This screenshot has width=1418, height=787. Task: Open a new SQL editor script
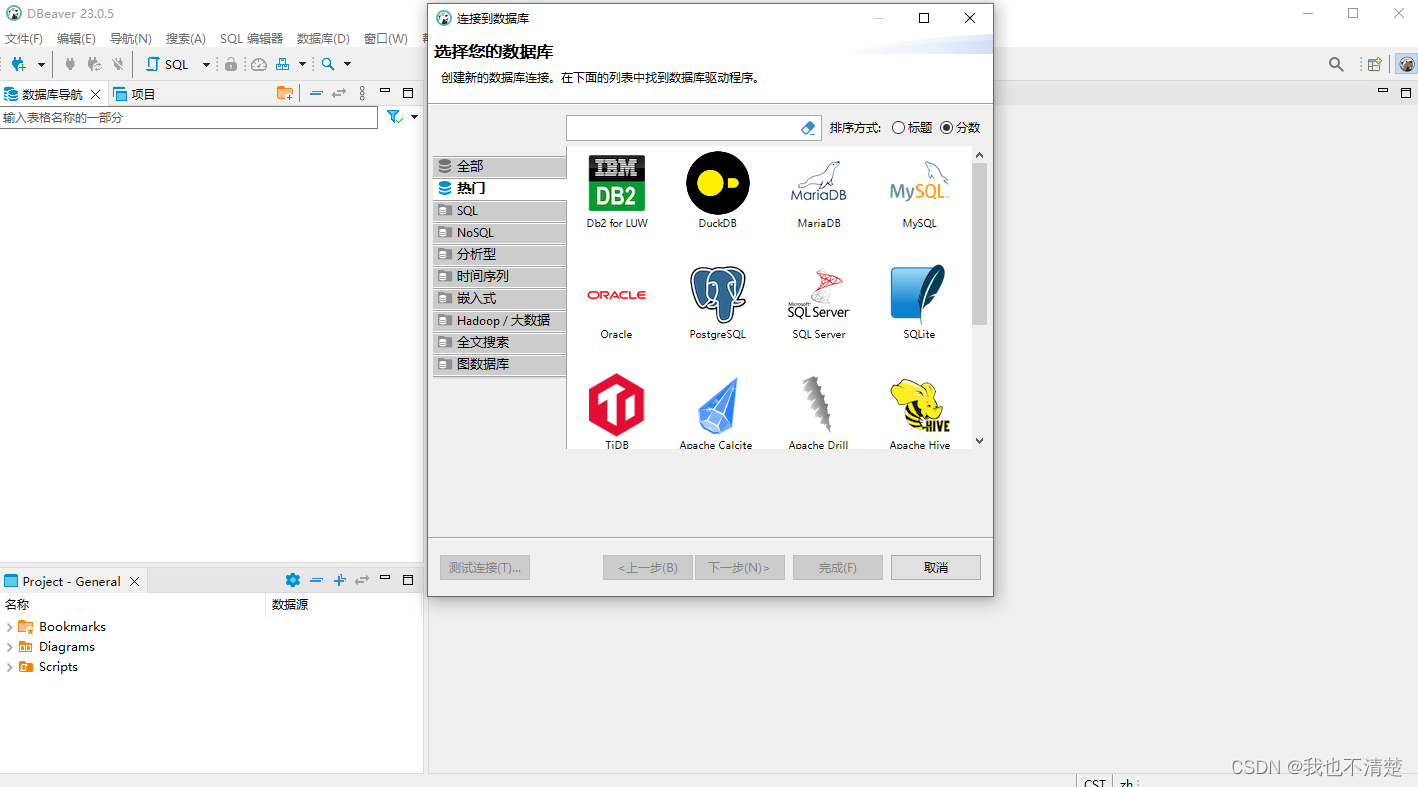coord(170,64)
